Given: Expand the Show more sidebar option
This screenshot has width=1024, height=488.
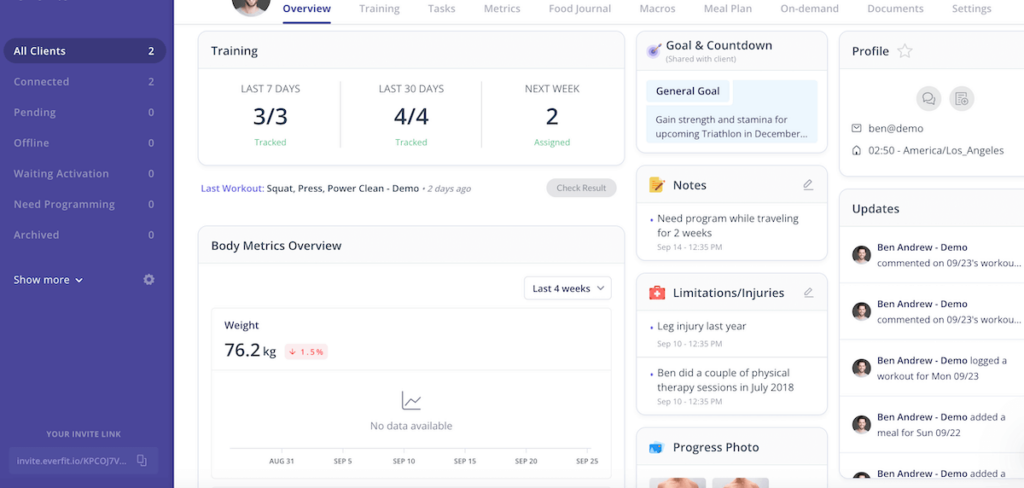Looking at the screenshot, I should point(48,280).
